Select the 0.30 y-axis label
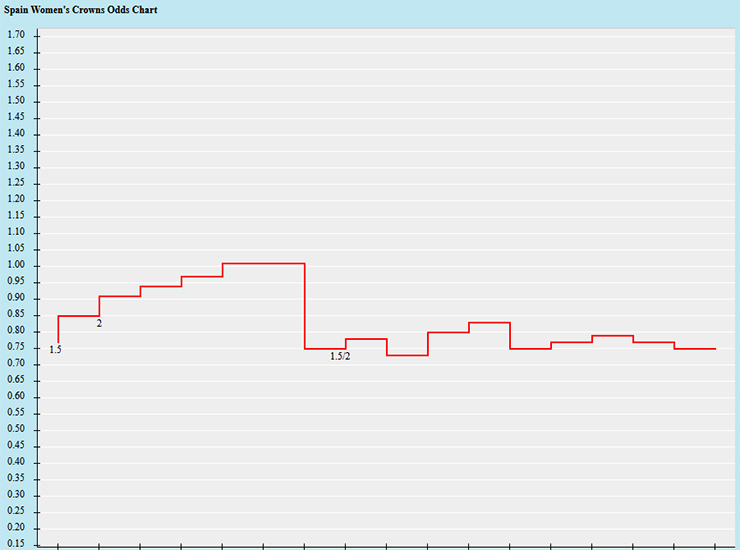The image size is (740, 550). tap(16, 494)
